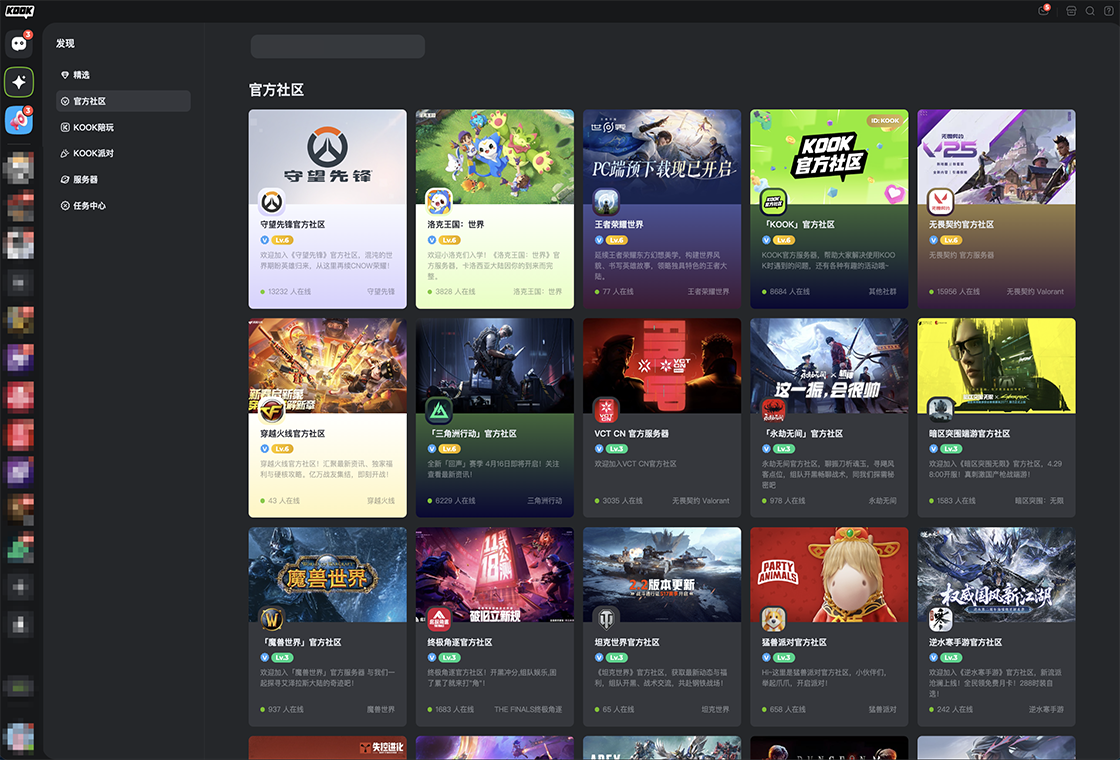The image size is (1120, 760).
Task: Click the CF avatar on 穿越火线 card
Action: coord(271,411)
